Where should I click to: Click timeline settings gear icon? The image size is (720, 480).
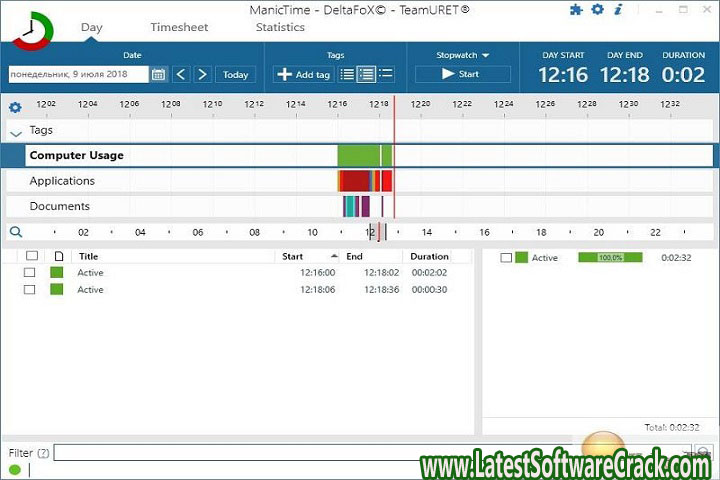15,108
